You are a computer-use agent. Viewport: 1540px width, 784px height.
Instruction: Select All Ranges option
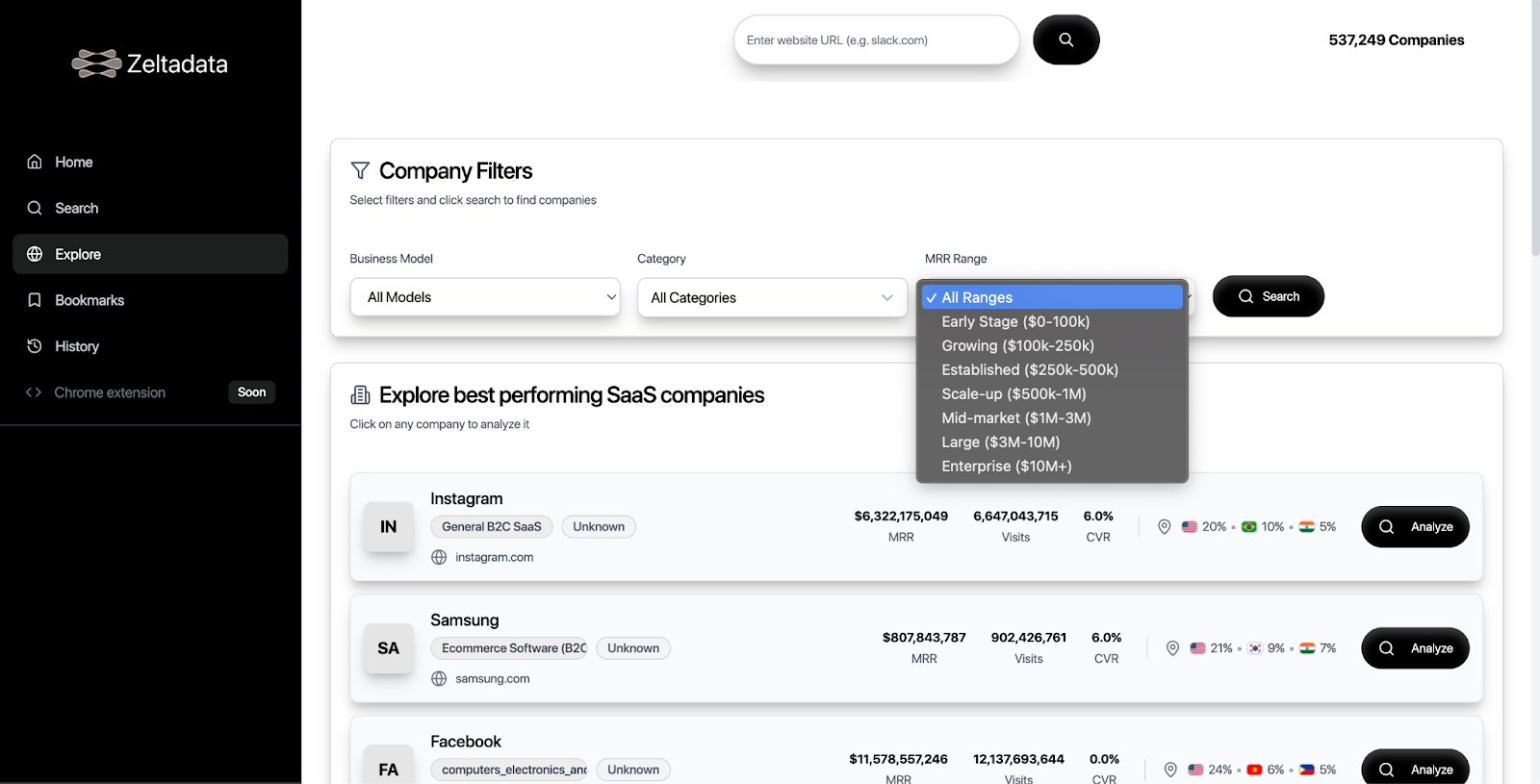[x=1052, y=297]
